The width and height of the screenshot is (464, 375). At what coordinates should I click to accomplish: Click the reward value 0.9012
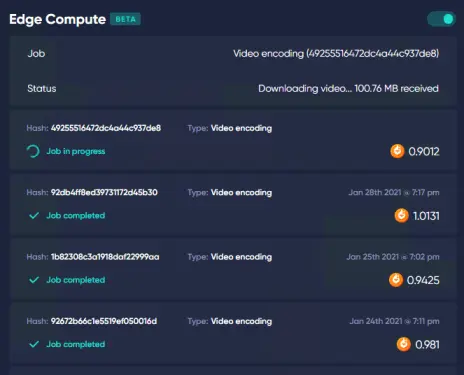(x=424, y=152)
